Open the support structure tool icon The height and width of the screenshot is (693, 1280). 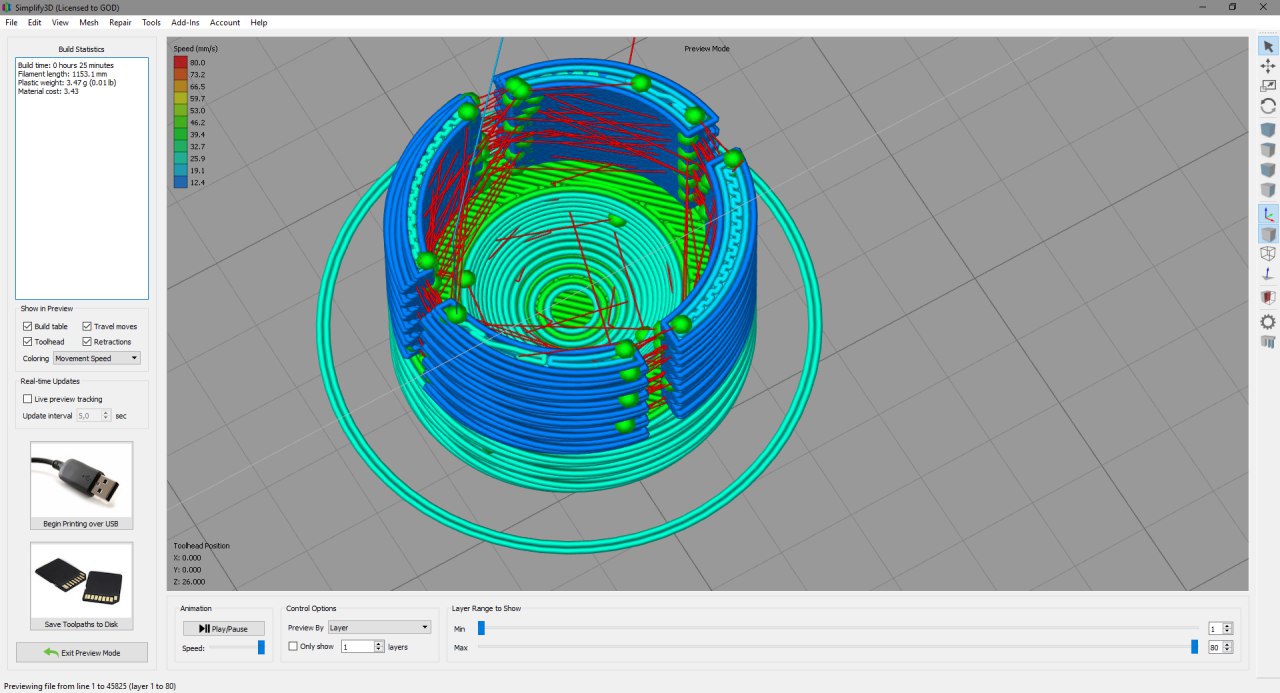coord(1268,342)
